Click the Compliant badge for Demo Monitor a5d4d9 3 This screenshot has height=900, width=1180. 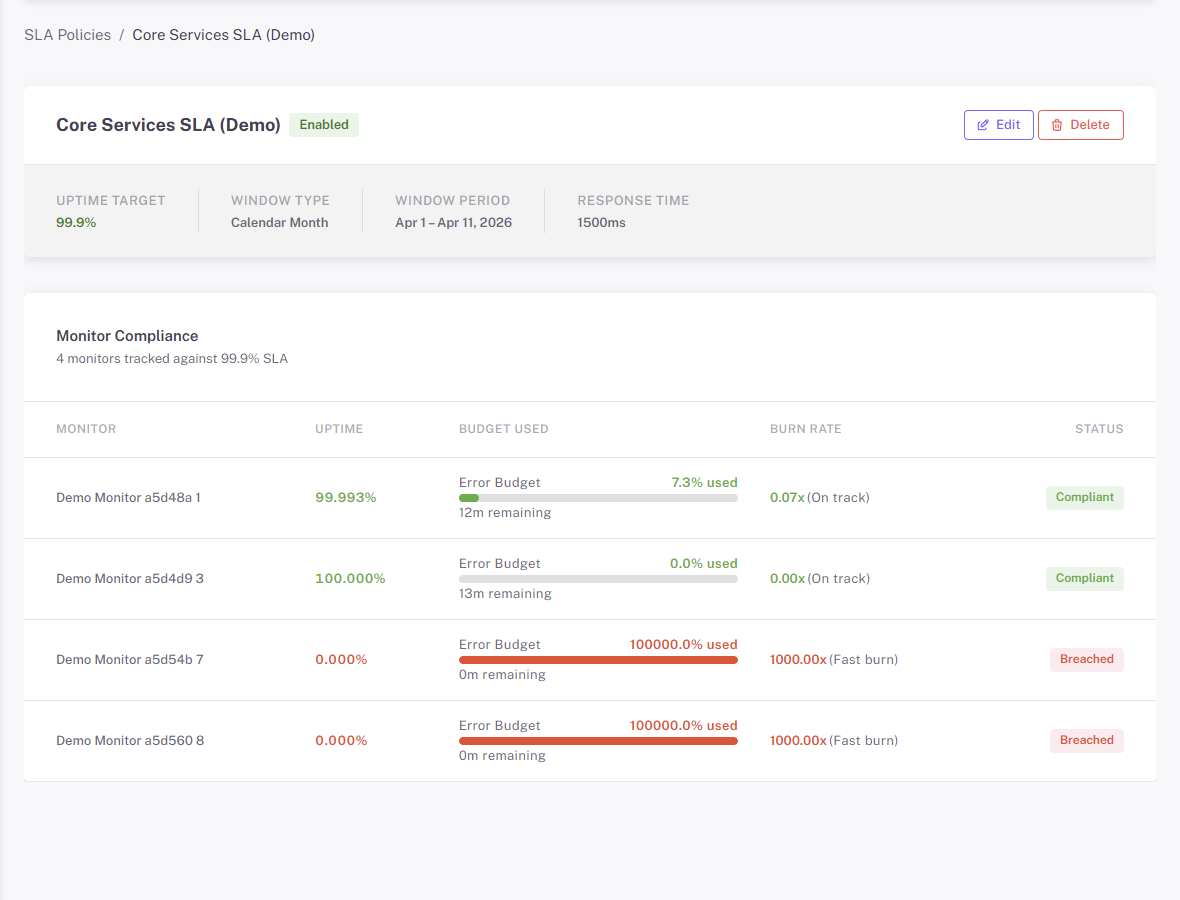1084,578
